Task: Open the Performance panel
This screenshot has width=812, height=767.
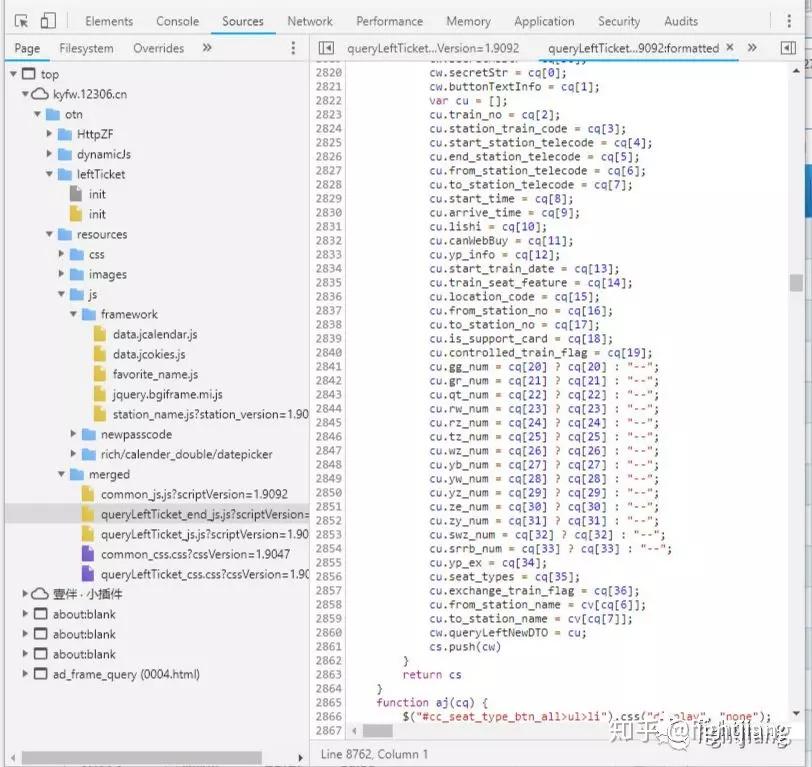Action: click(389, 21)
